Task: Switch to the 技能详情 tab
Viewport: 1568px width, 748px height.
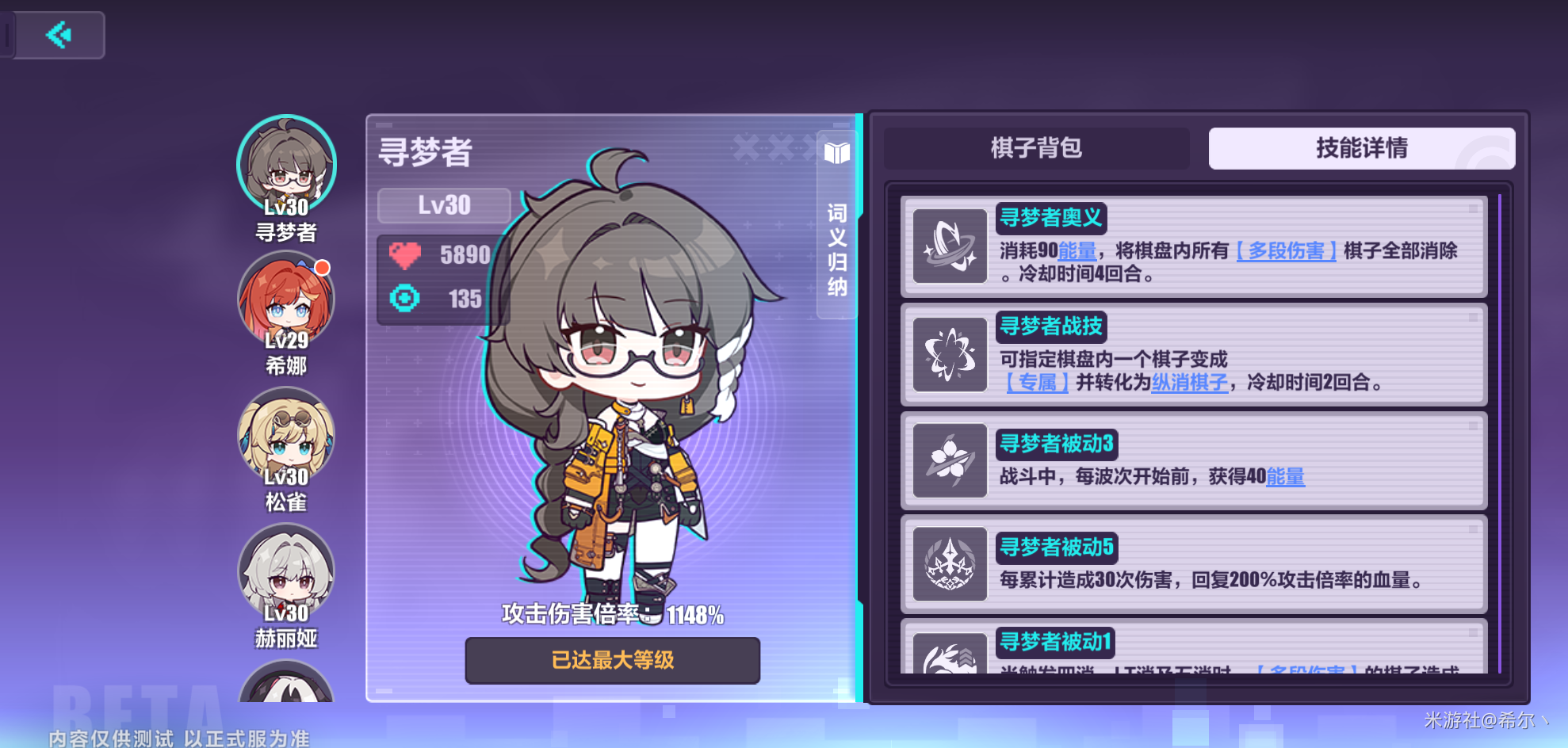Action: coord(1362,148)
